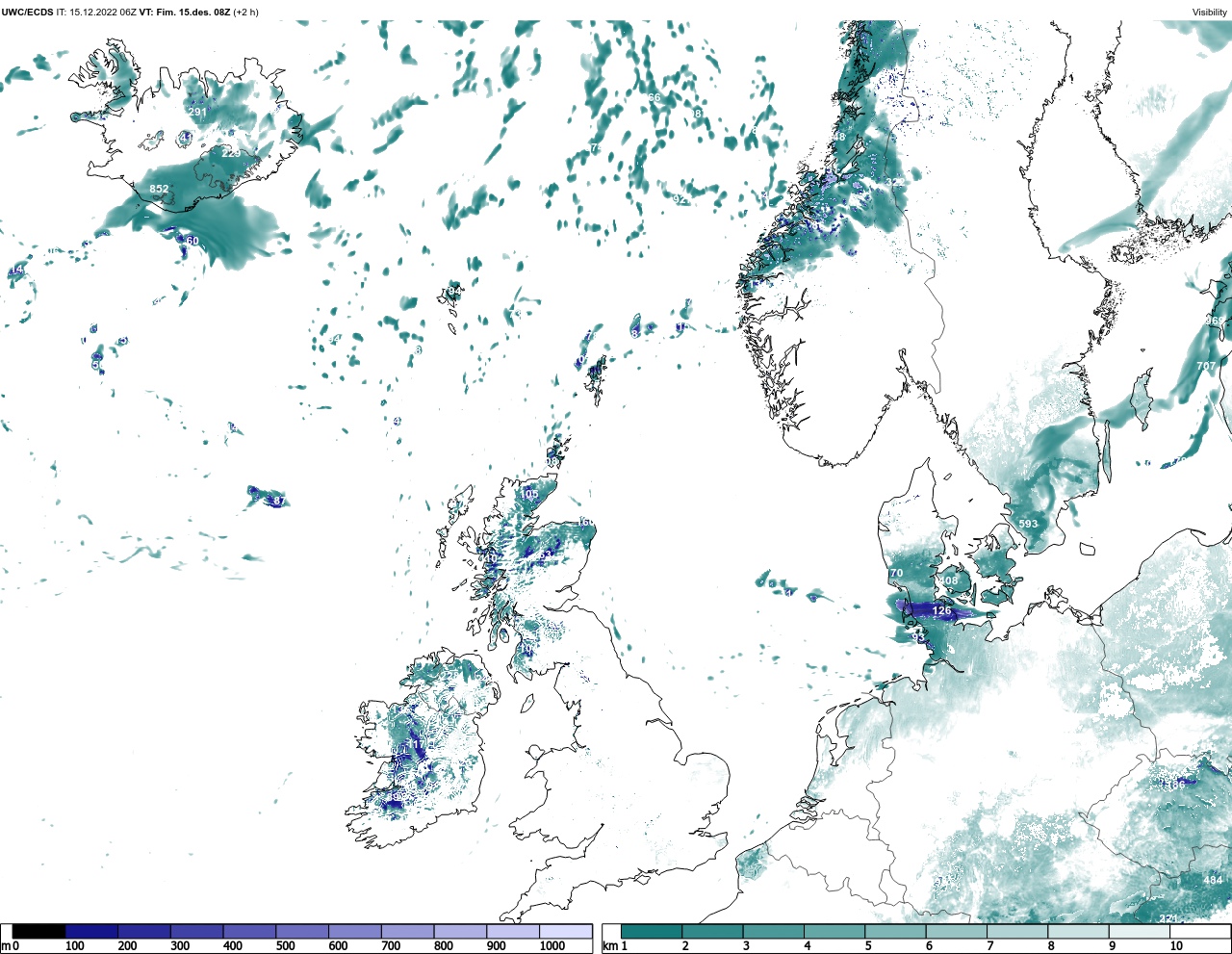Click the 5–6 km teal legend swatch
The width and height of the screenshot is (1232, 954).
(895, 932)
